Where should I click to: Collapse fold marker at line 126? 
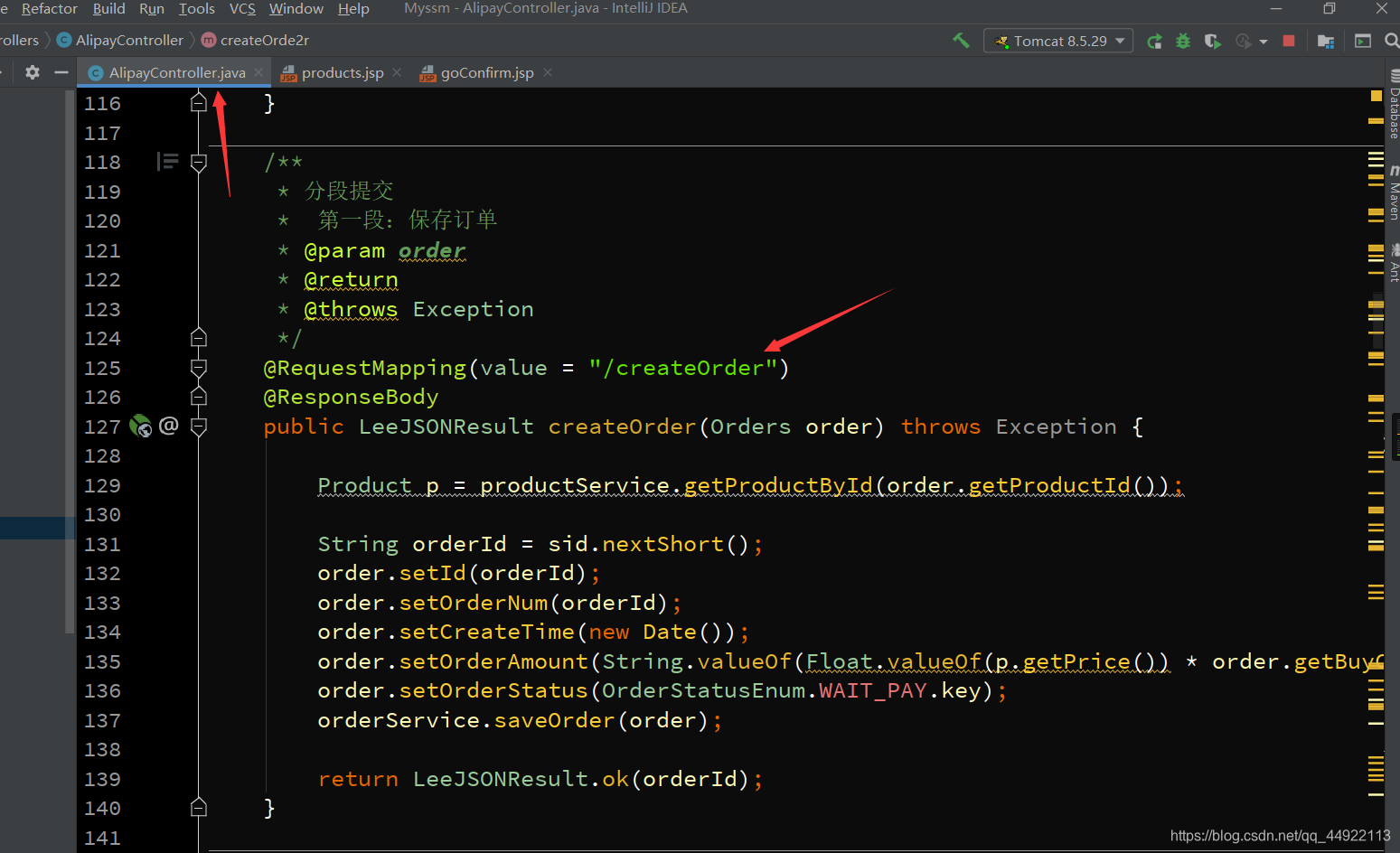pos(199,397)
